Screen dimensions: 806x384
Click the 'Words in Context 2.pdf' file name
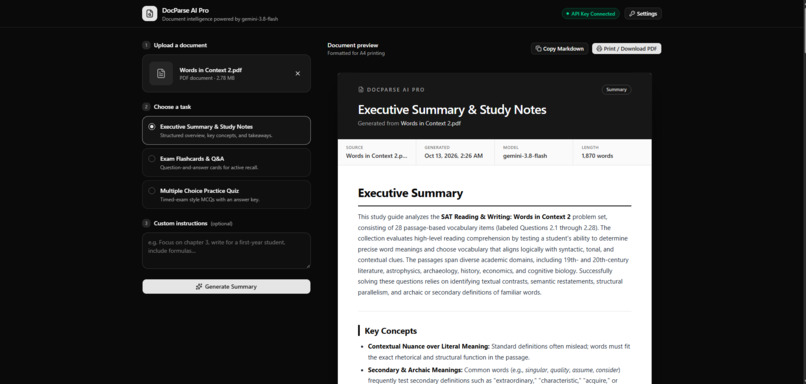pyautogui.click(x=211, y=70)
